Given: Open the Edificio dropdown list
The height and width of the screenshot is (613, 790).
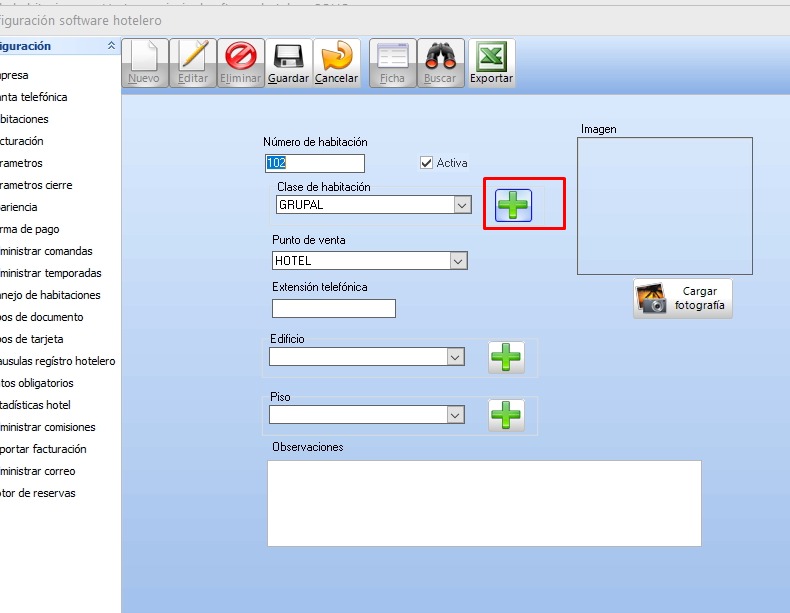Looking at the screenshot, I should (455, 357).
